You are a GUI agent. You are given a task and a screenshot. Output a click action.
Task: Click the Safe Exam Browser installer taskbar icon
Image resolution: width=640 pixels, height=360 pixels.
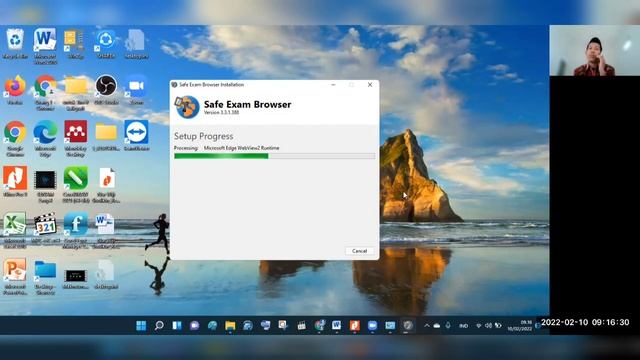tap(408, 325)
